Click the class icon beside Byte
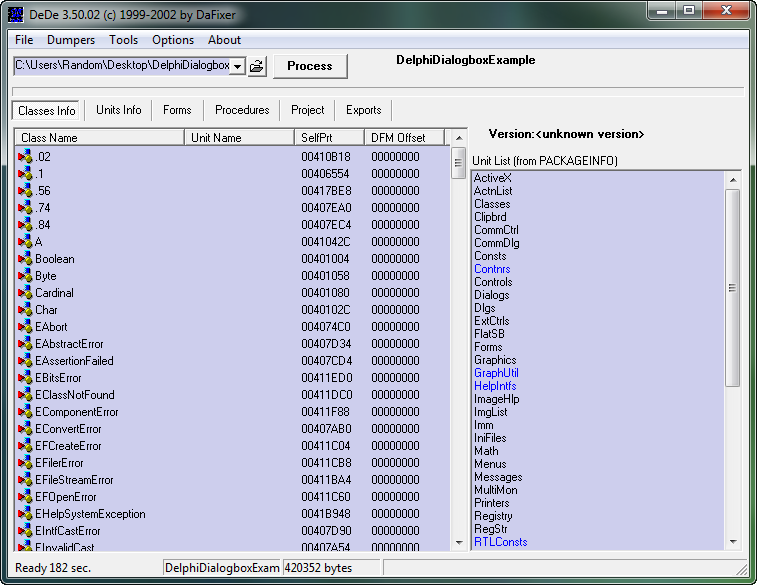 click(x=25, y=276)
